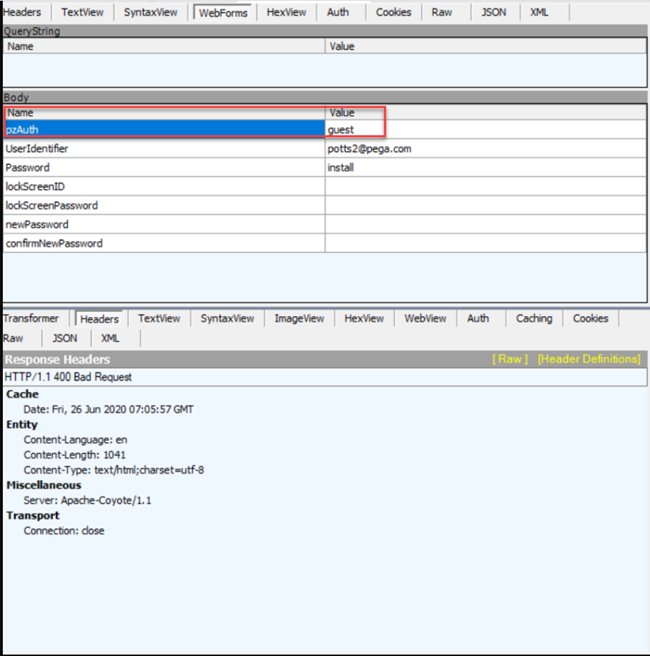Select the response Caching tab
The width and height of the screenshot is (650, 656).
pos(533,319)
